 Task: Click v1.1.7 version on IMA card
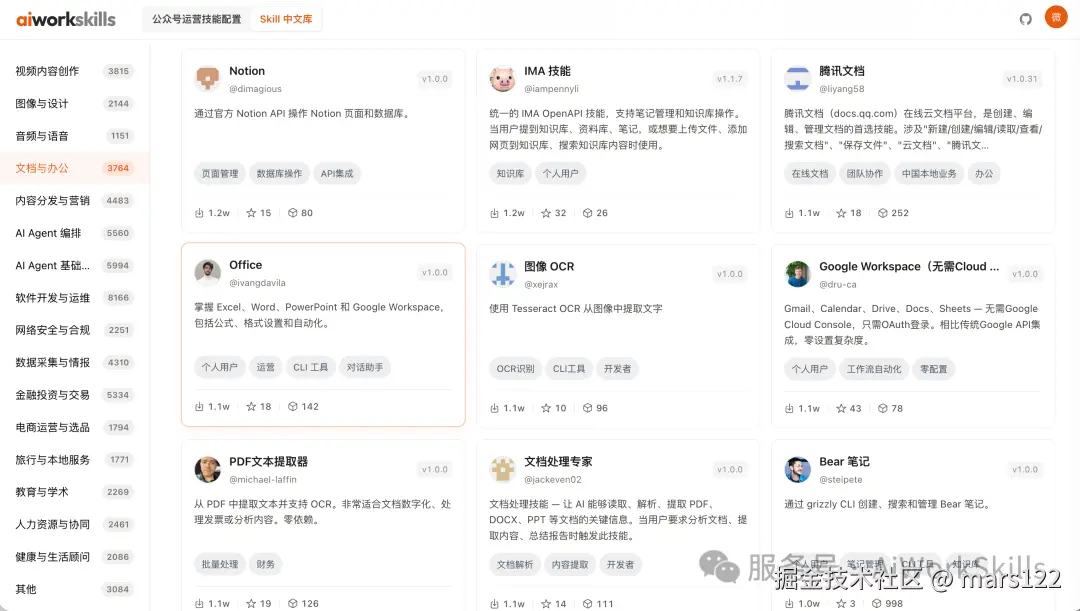(729, 79)
